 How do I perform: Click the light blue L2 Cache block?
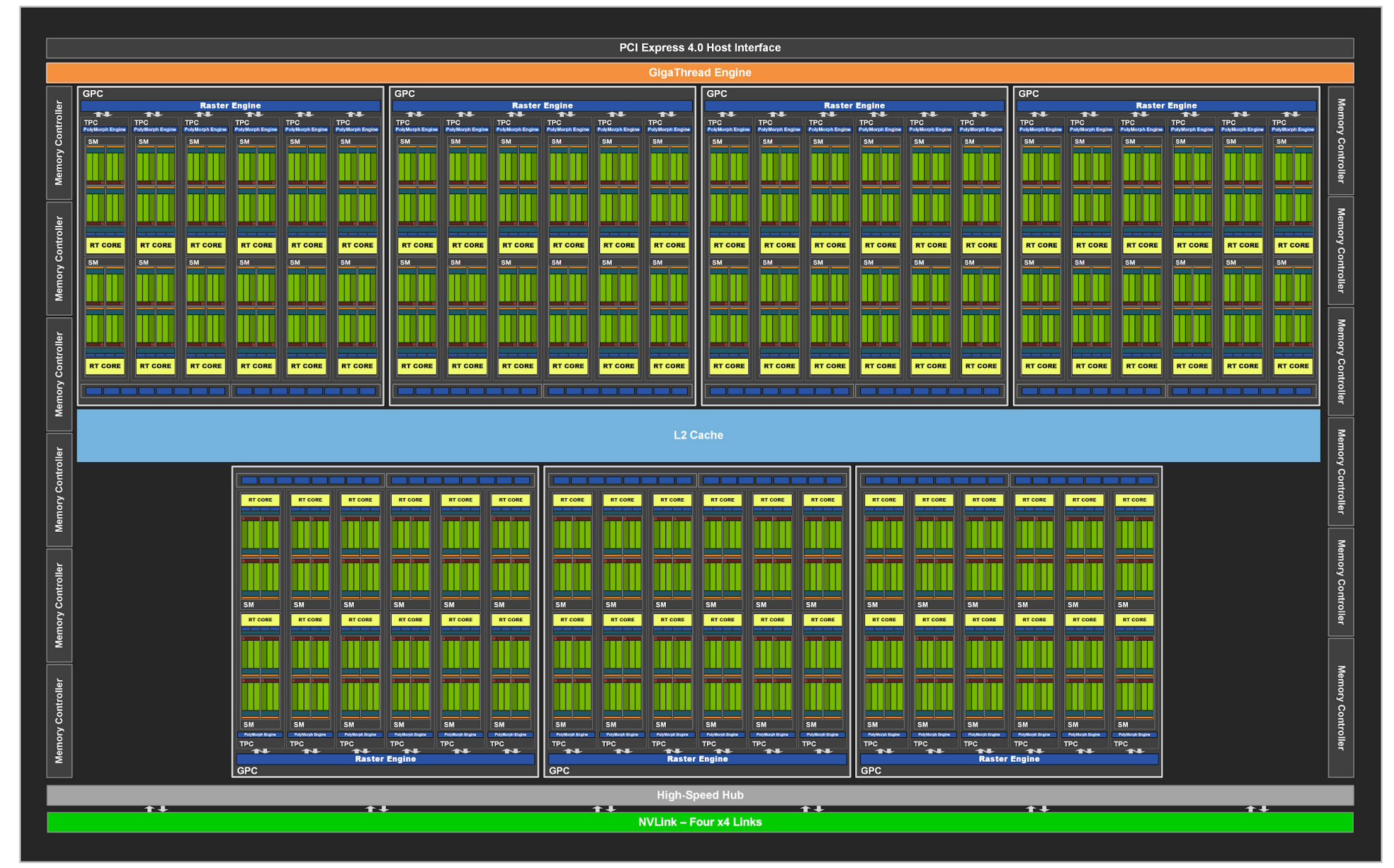click(x=698, y=435)
